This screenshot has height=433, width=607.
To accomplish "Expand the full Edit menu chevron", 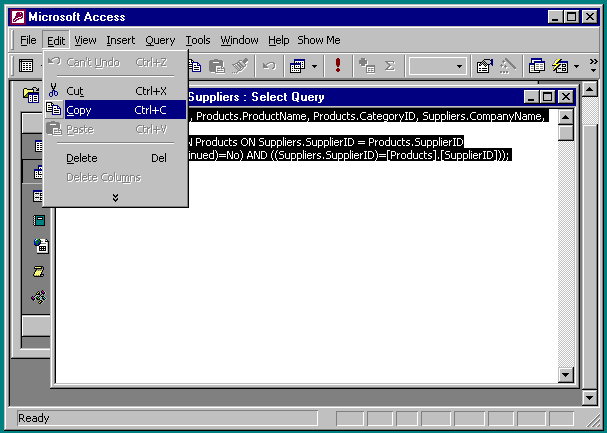I will (x=115, y=198).
